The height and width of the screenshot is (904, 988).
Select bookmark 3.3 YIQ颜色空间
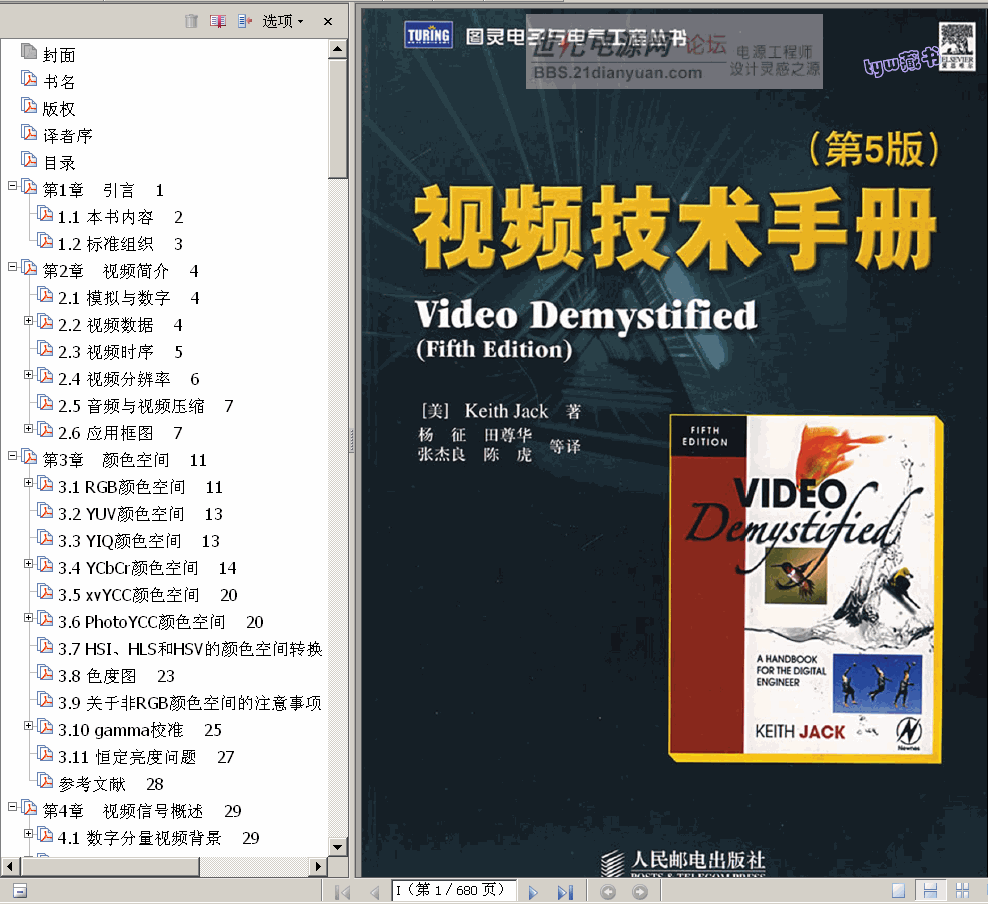(139, 541)
